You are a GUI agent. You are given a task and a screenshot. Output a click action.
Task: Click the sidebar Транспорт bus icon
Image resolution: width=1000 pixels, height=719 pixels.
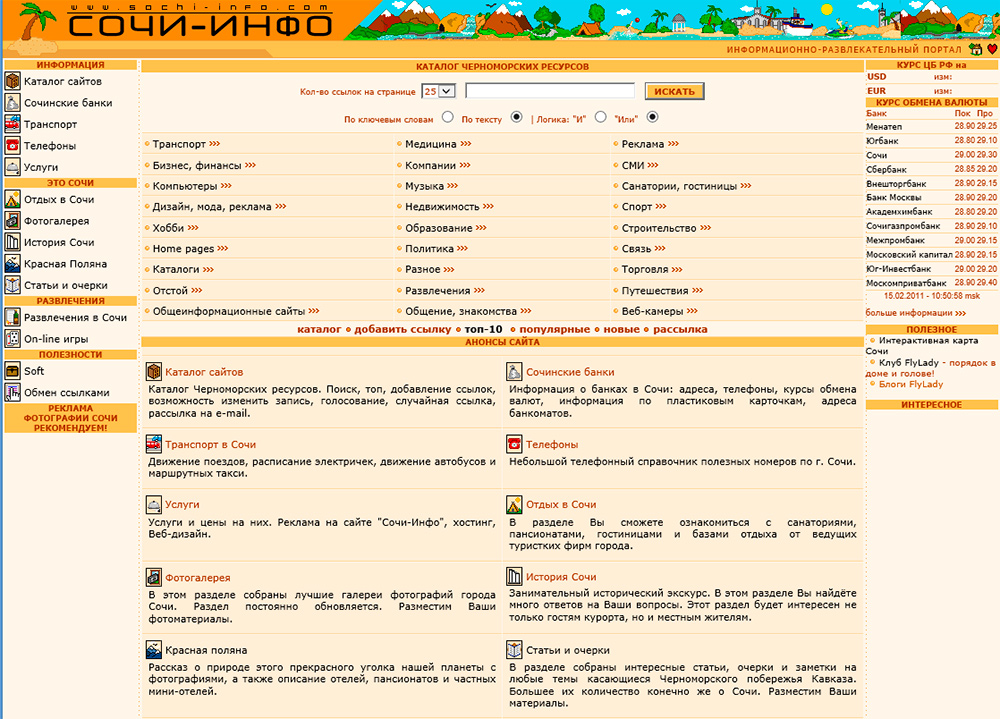coord(13,124)
